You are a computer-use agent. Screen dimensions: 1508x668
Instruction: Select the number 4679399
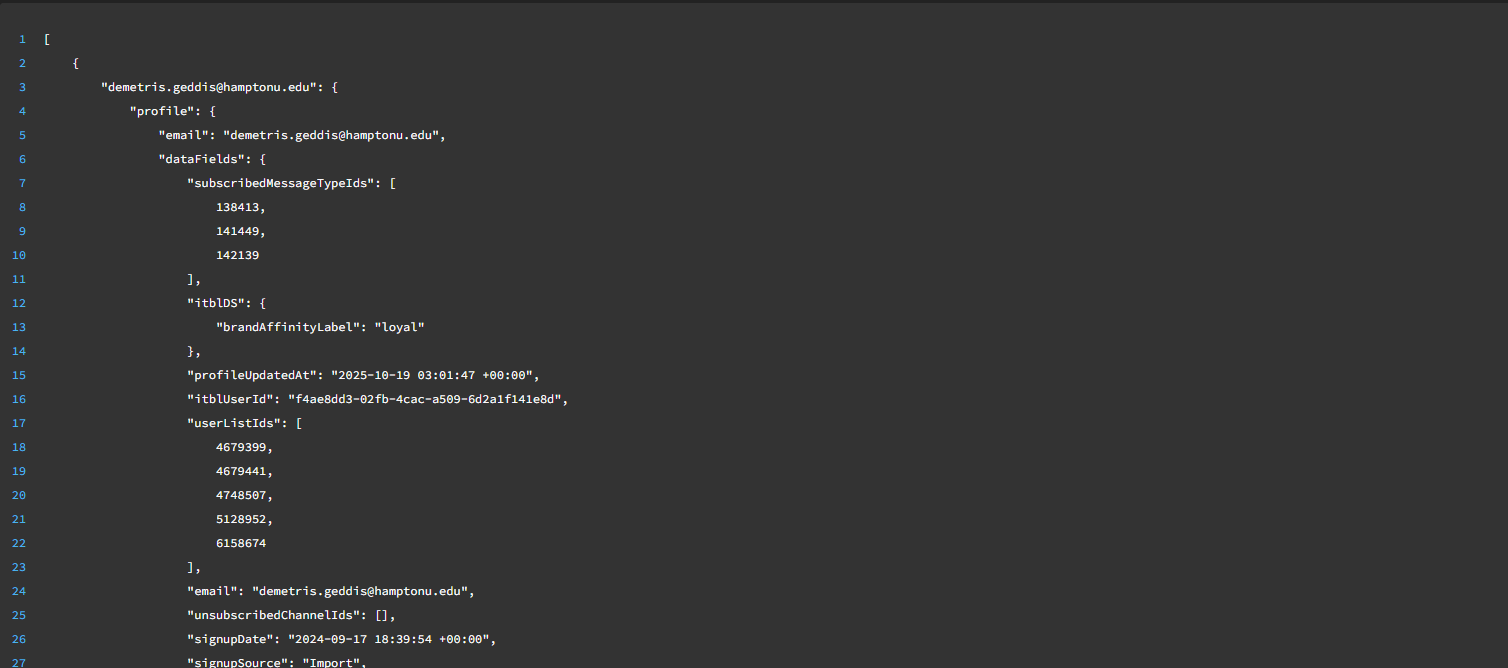pyautogui.click(x=241, y=447)
